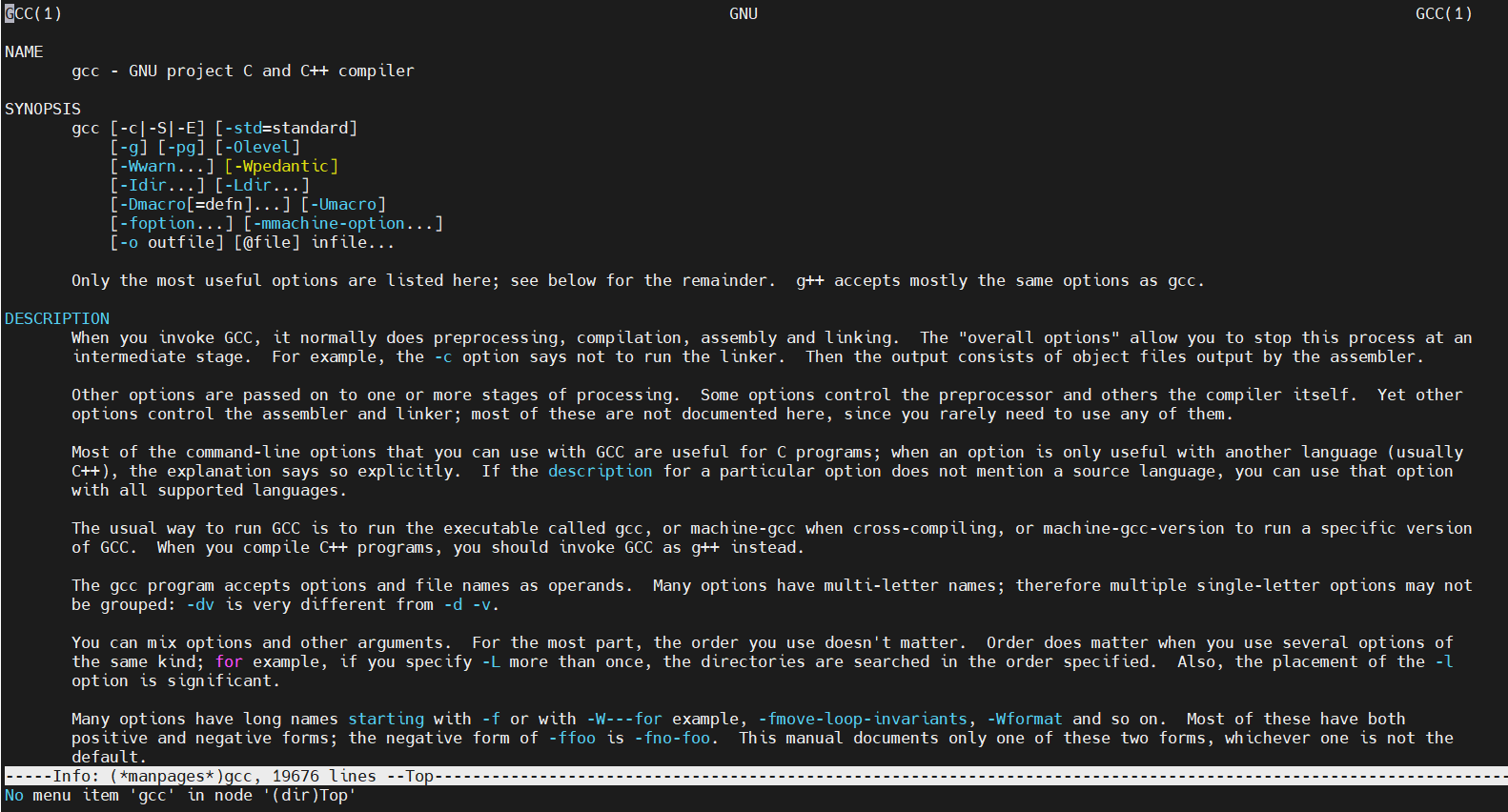
Task: Click the SYNOPSIS section heading
Action: tap(43, 109)
